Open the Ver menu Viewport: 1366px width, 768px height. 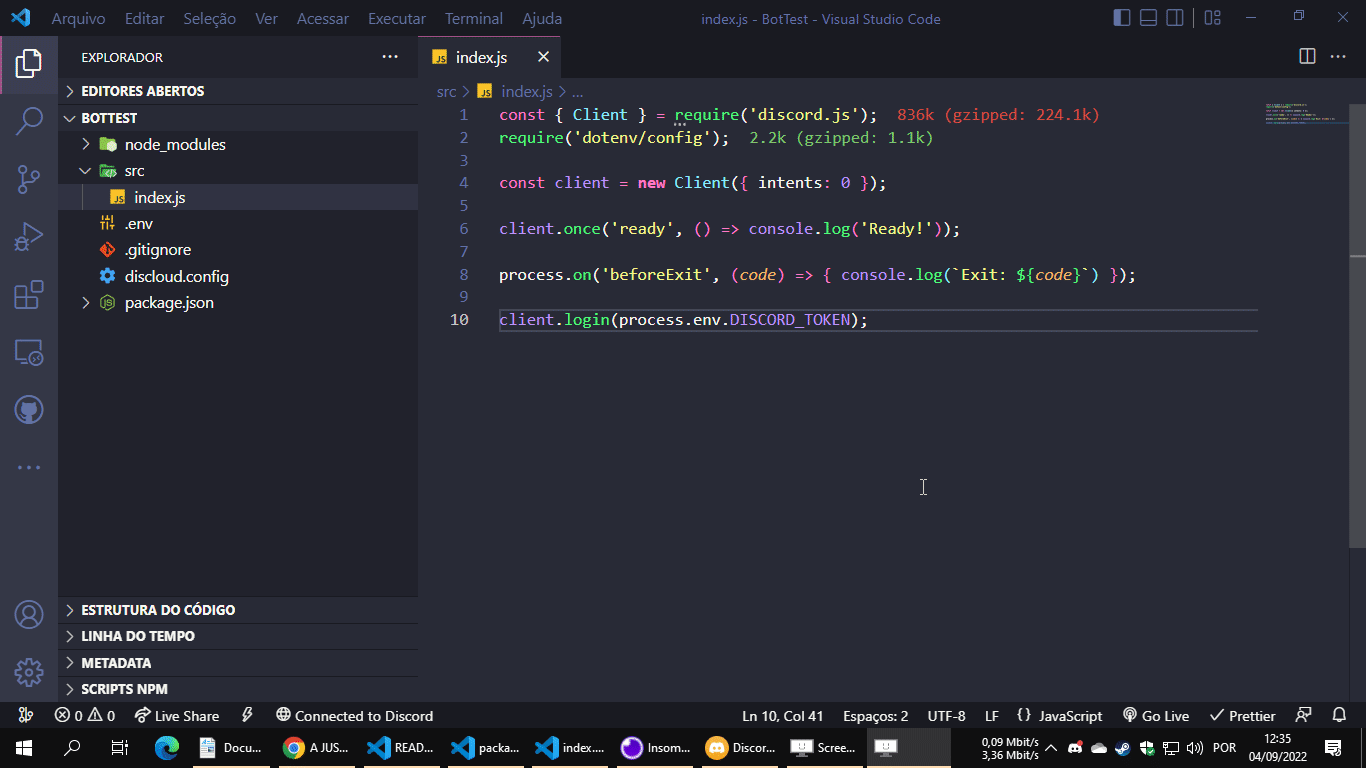(x=266, y=18)
